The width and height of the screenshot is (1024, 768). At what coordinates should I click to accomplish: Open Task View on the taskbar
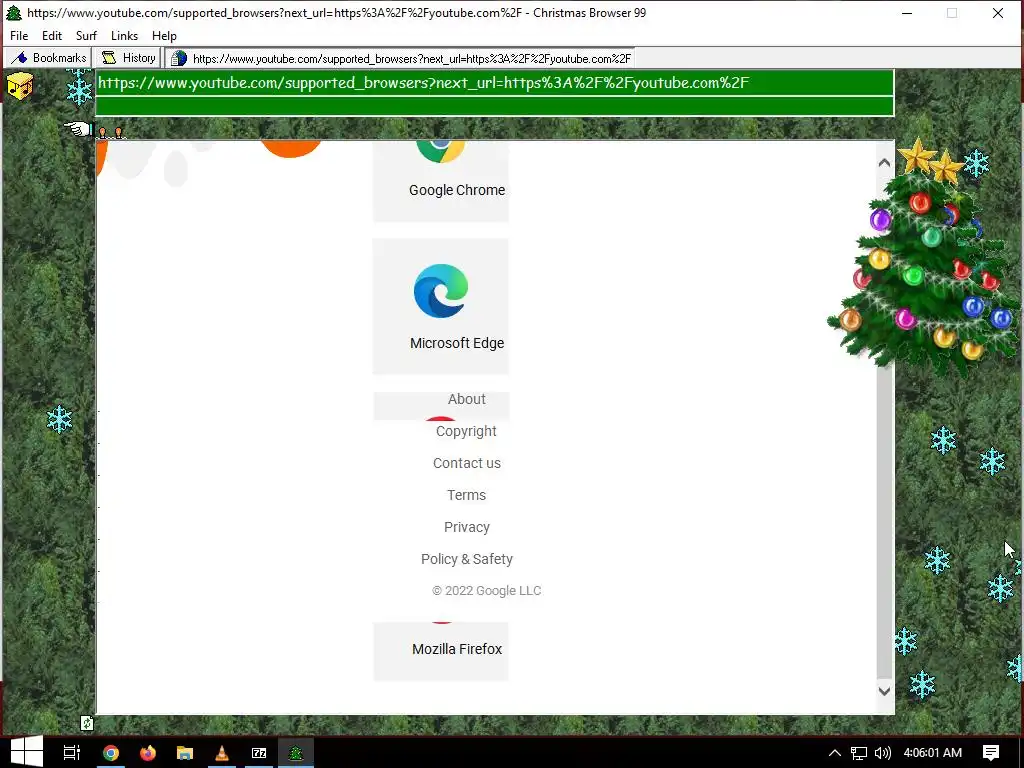[x=71, y=753]
